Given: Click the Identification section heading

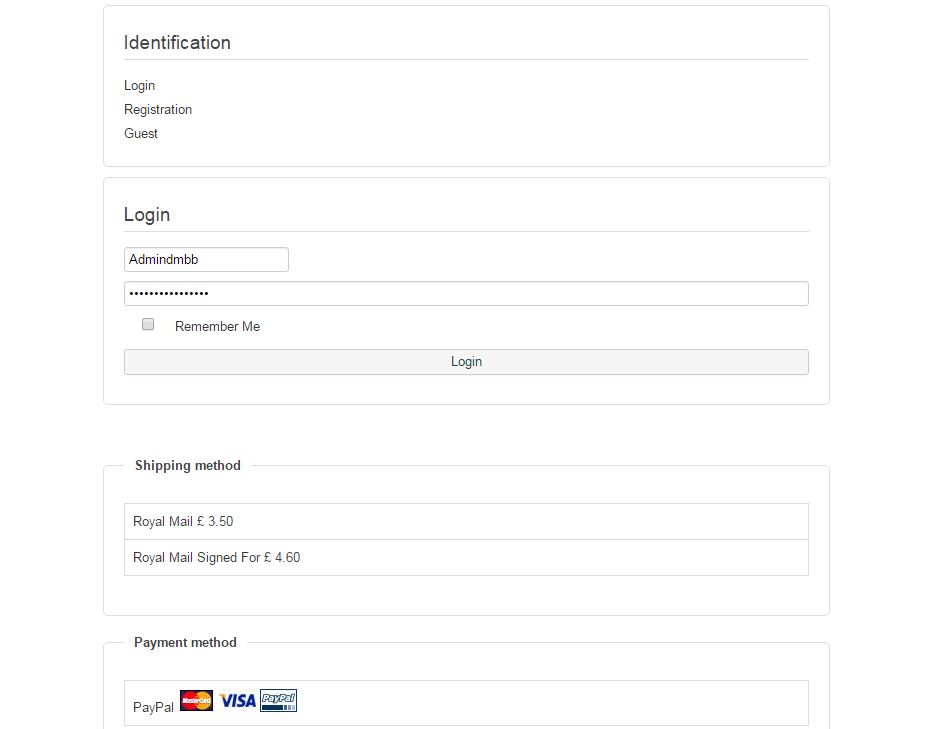Looking at the screenshot, I should tap(177, 43).
